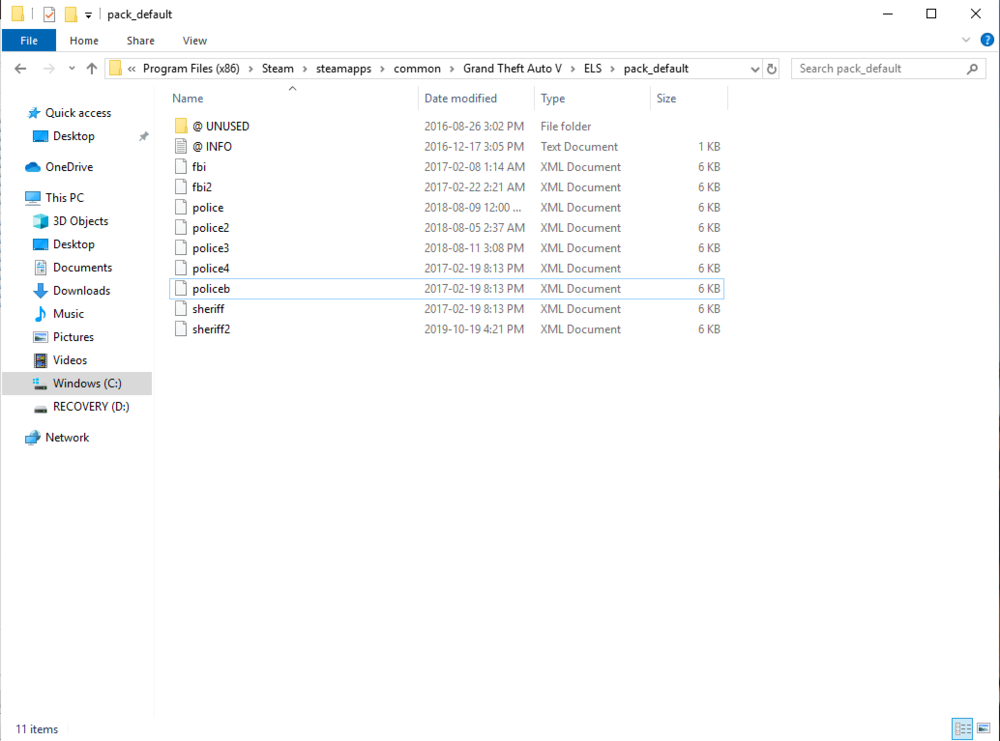Open Music in navigation pane

(x=68, y=314)
